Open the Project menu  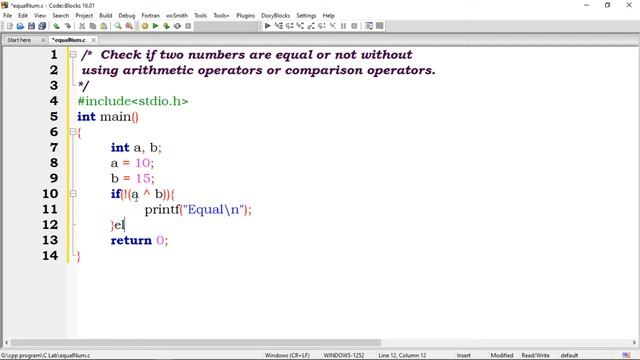[84, 16]
